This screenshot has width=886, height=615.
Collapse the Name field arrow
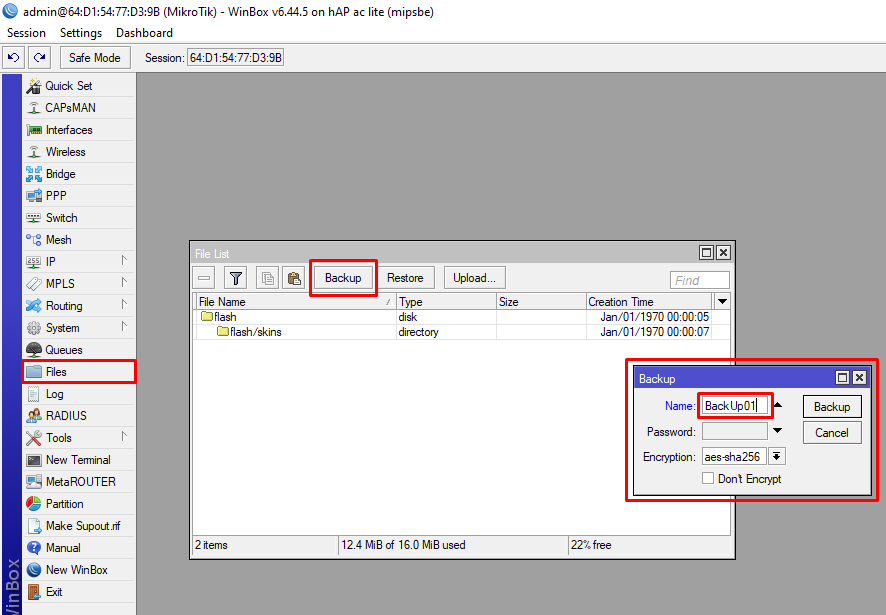coord(778,406)
